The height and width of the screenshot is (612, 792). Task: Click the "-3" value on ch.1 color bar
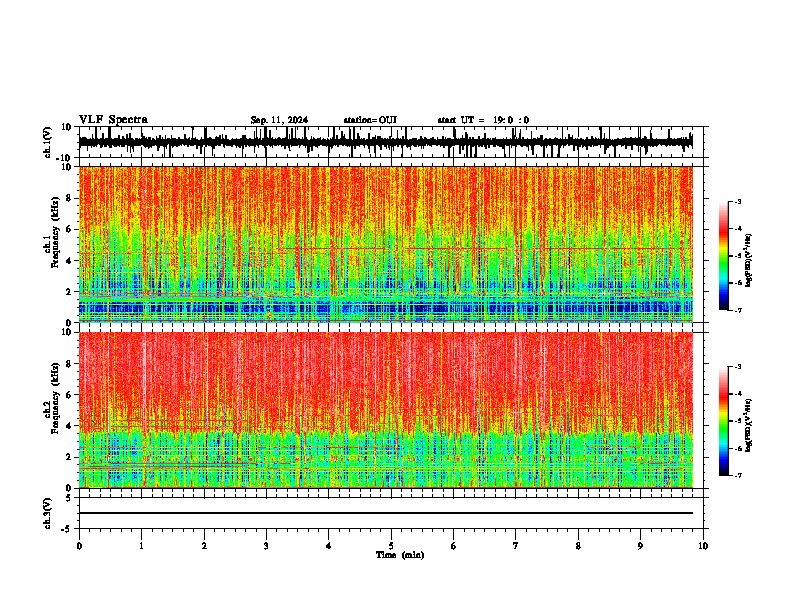[x=737, y=201]
